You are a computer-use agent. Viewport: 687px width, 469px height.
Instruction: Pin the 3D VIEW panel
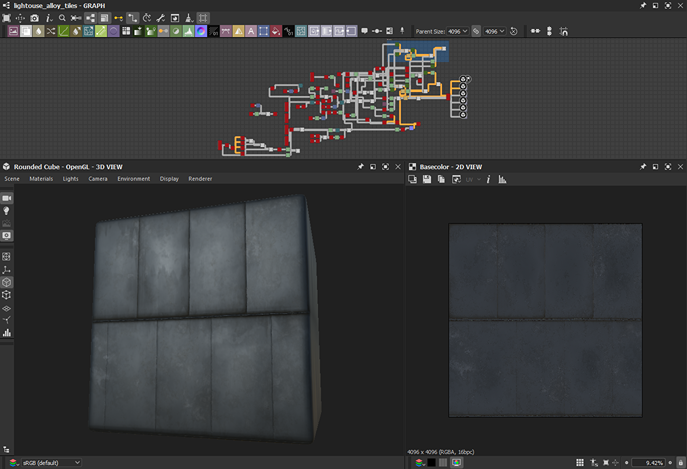[361, 167]
